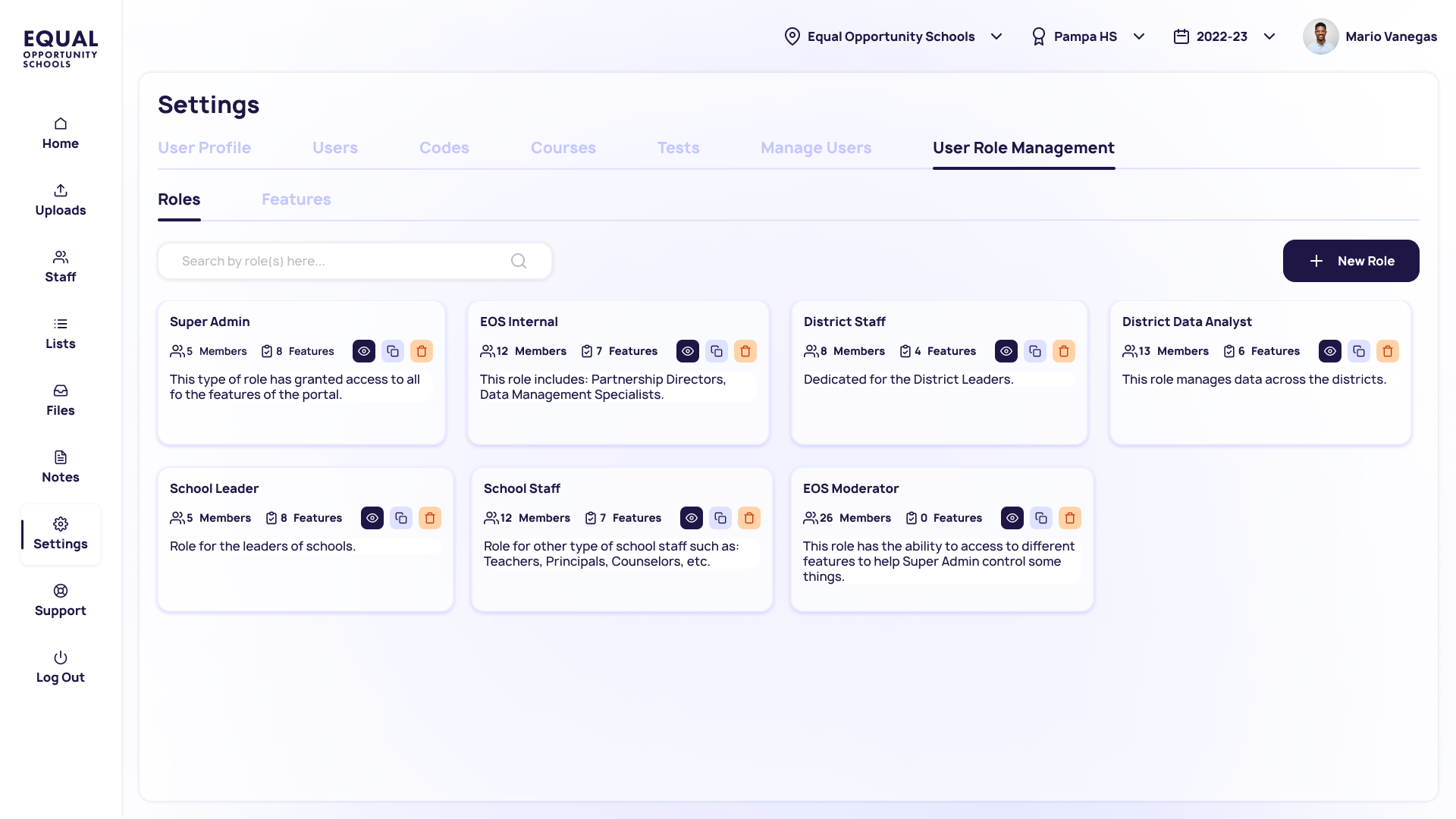Duplicate the Super Admin role
The width and height of the screenshot is (1456, 819).
[x=393, y=351]
